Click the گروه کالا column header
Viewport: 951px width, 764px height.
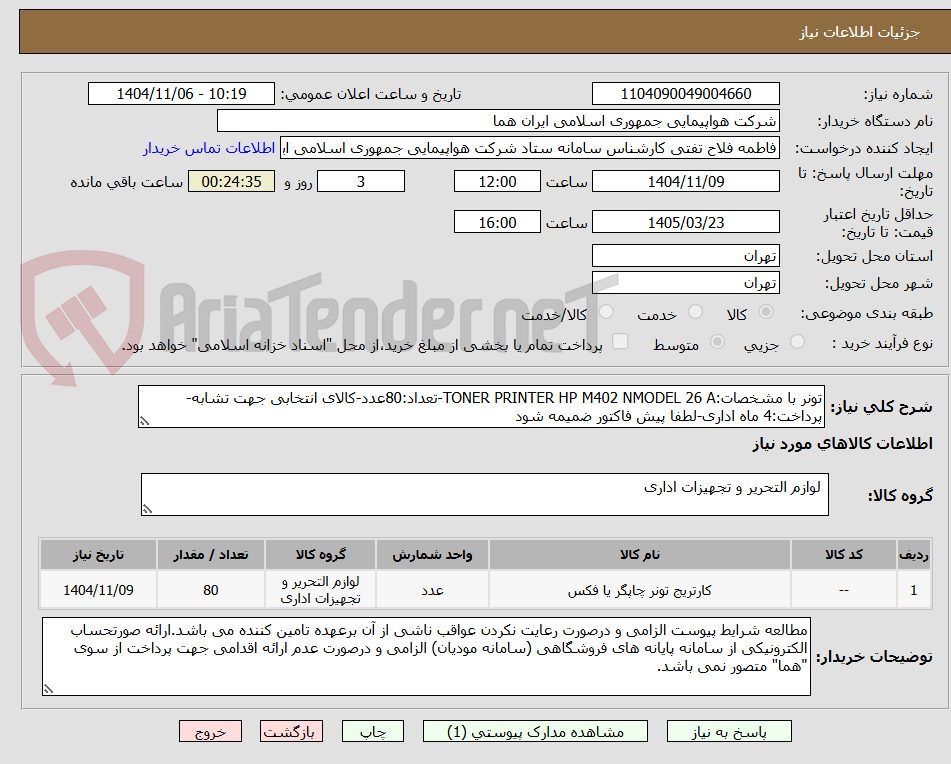point(320,555)
